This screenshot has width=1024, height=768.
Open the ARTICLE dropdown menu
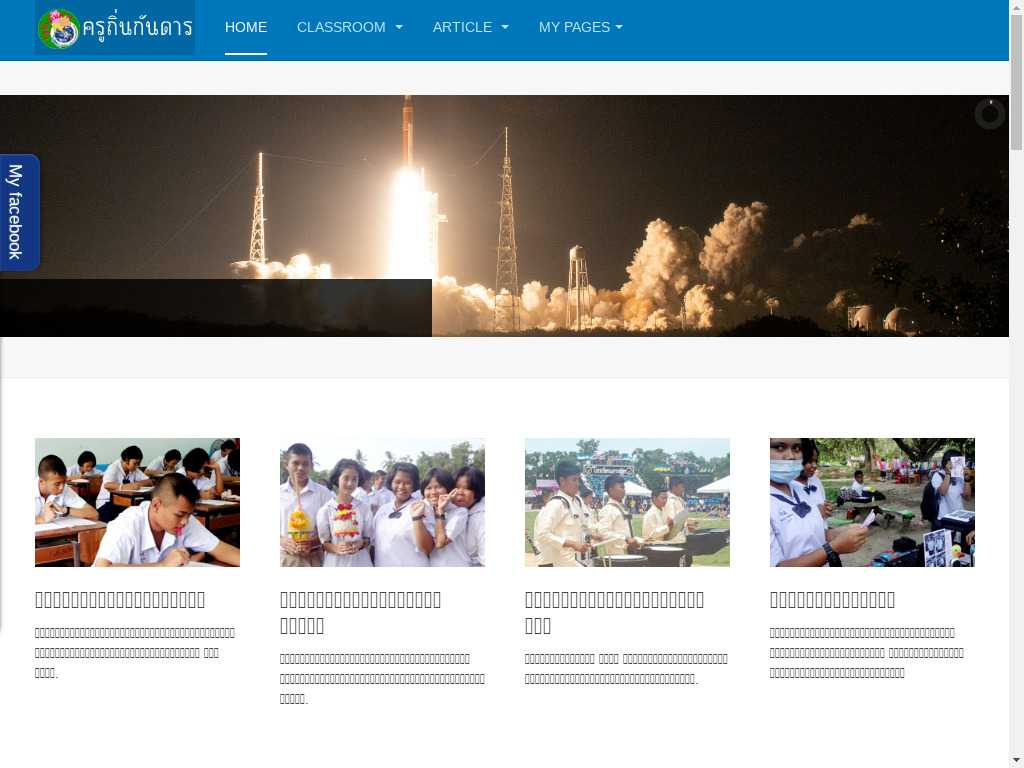(x=470, y=27)
